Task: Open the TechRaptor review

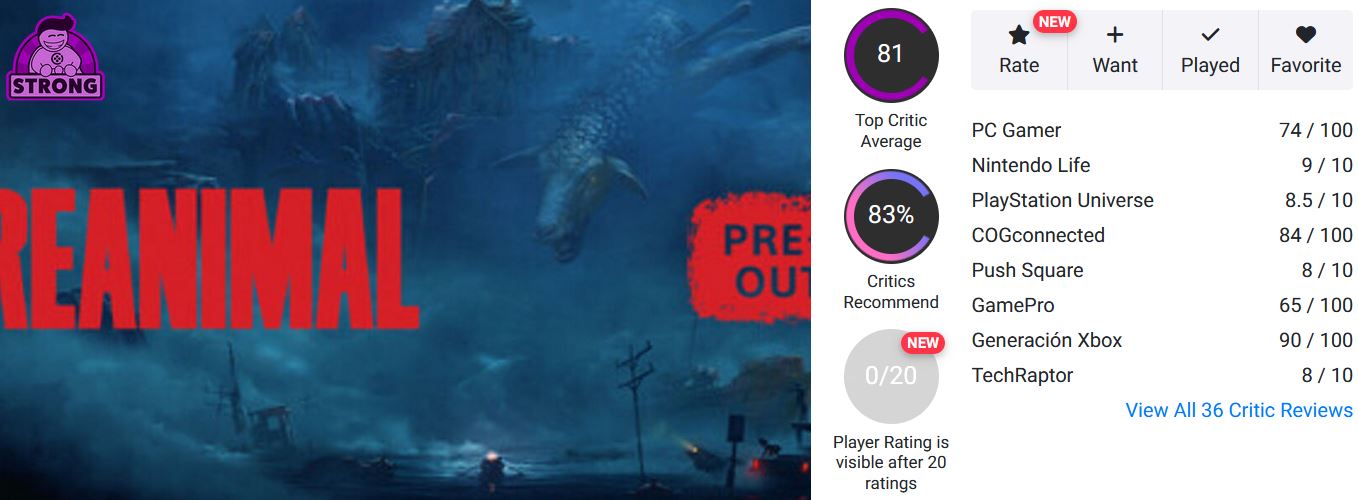Action: pyautogui.click(x=1022, y=375)
